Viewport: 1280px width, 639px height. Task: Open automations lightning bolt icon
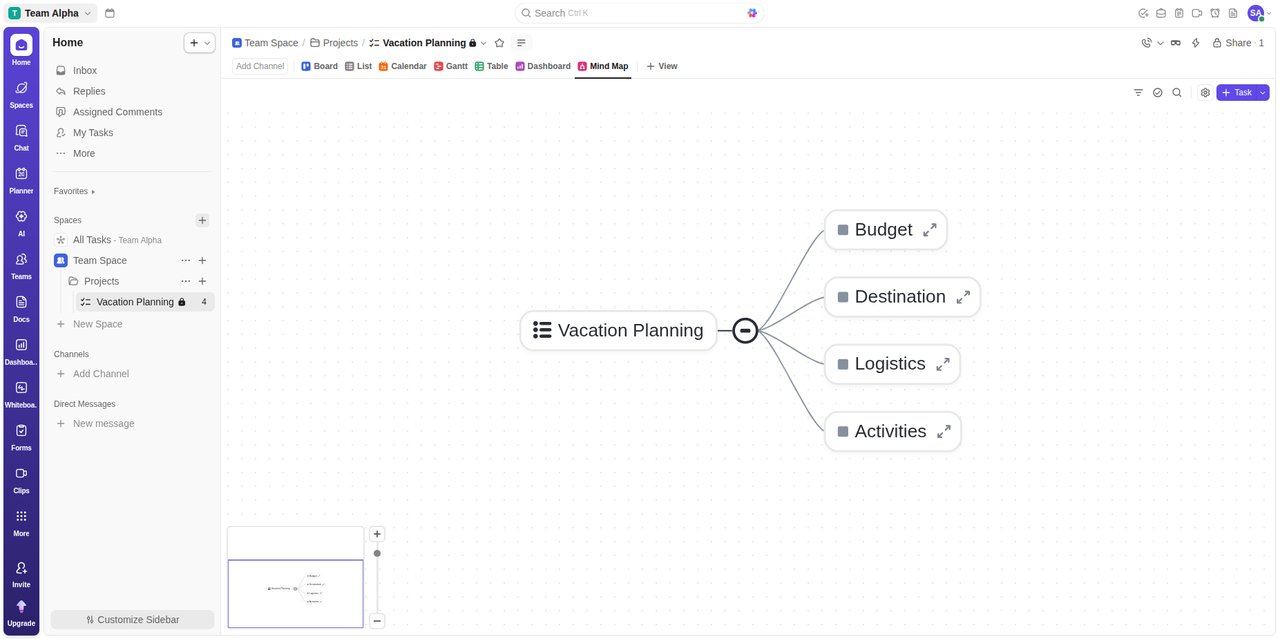point(1195,43)
